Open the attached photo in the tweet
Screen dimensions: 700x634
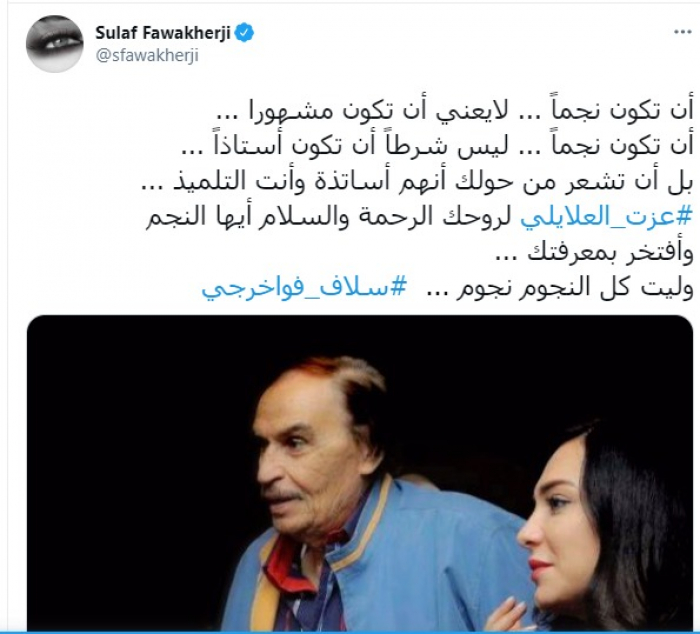pos(360,472)
